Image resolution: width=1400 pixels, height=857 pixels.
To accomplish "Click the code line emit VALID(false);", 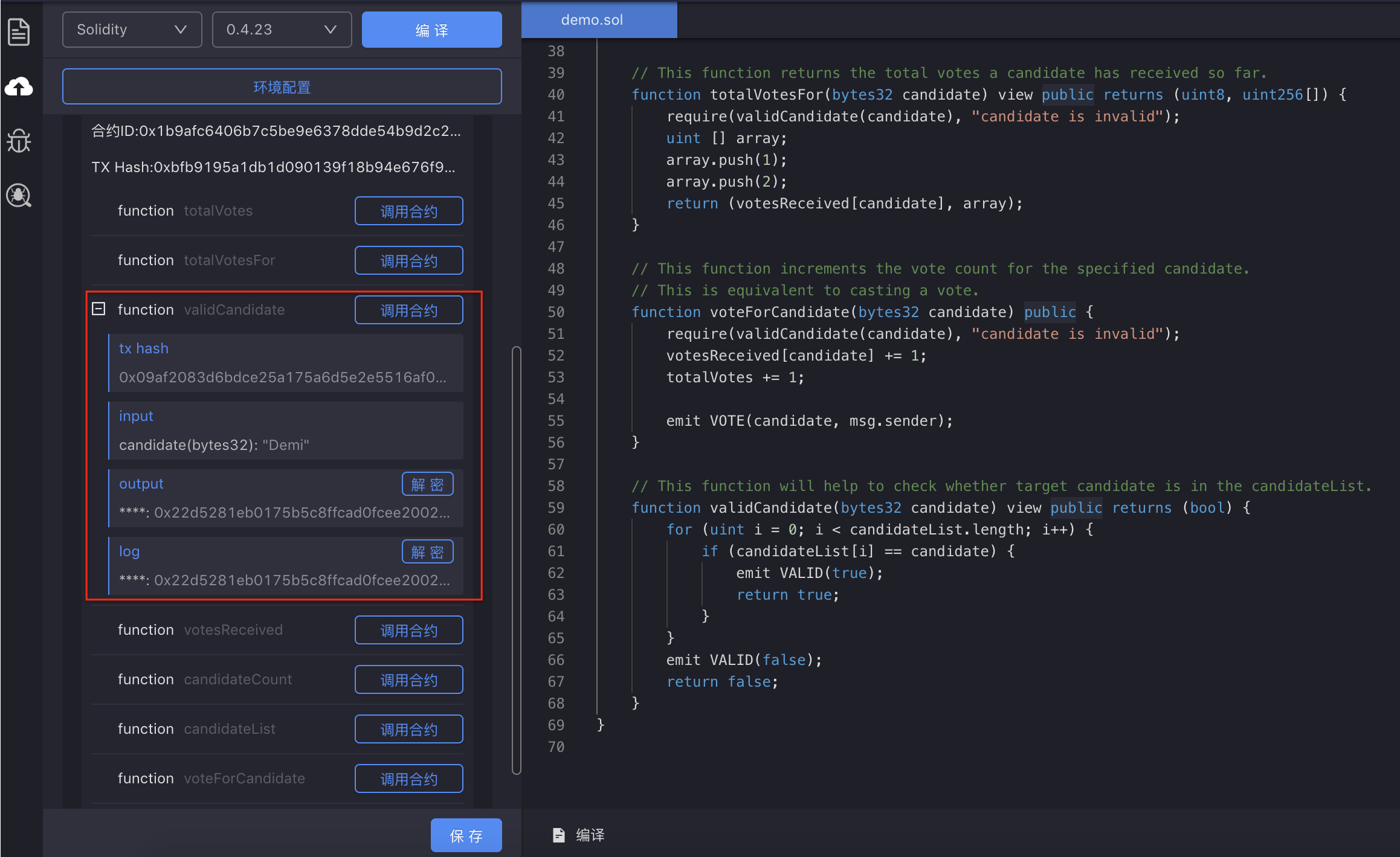I will 744,660.
